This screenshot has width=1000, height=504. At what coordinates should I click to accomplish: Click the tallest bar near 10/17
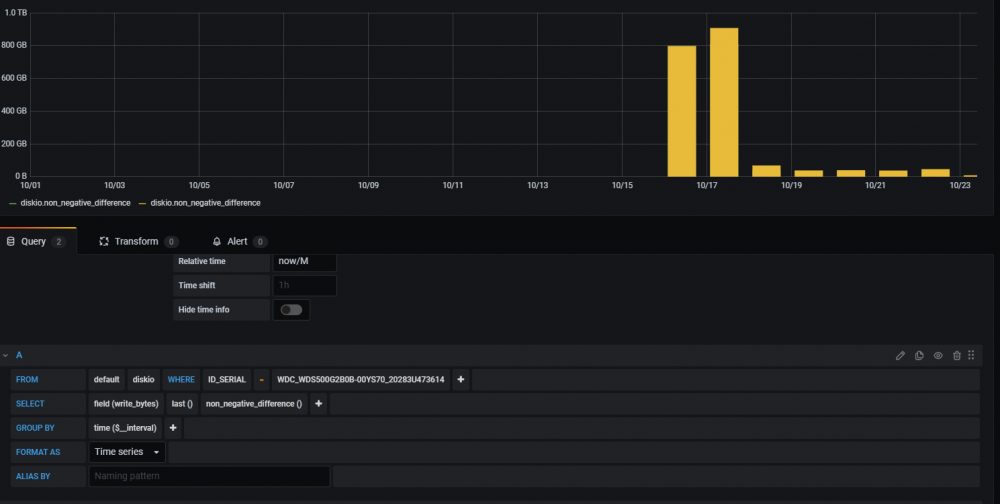click(x=724, y=102)
